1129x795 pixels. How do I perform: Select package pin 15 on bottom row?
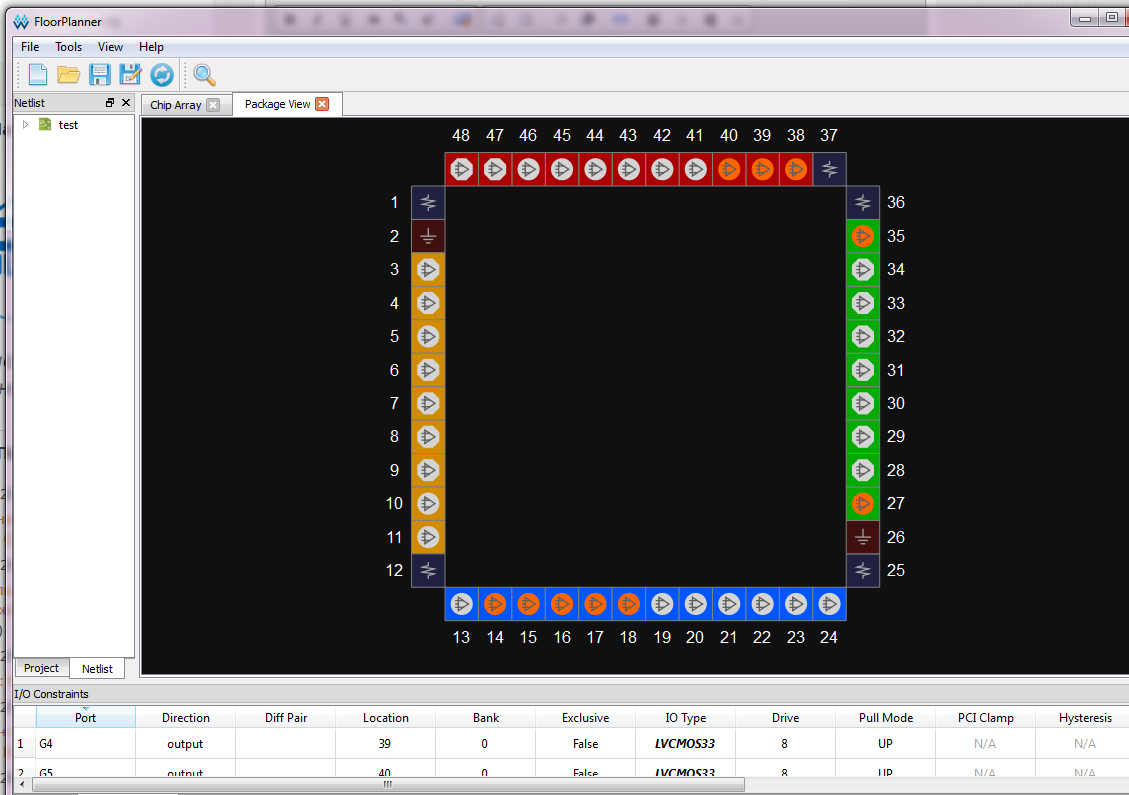pos(528,604)
